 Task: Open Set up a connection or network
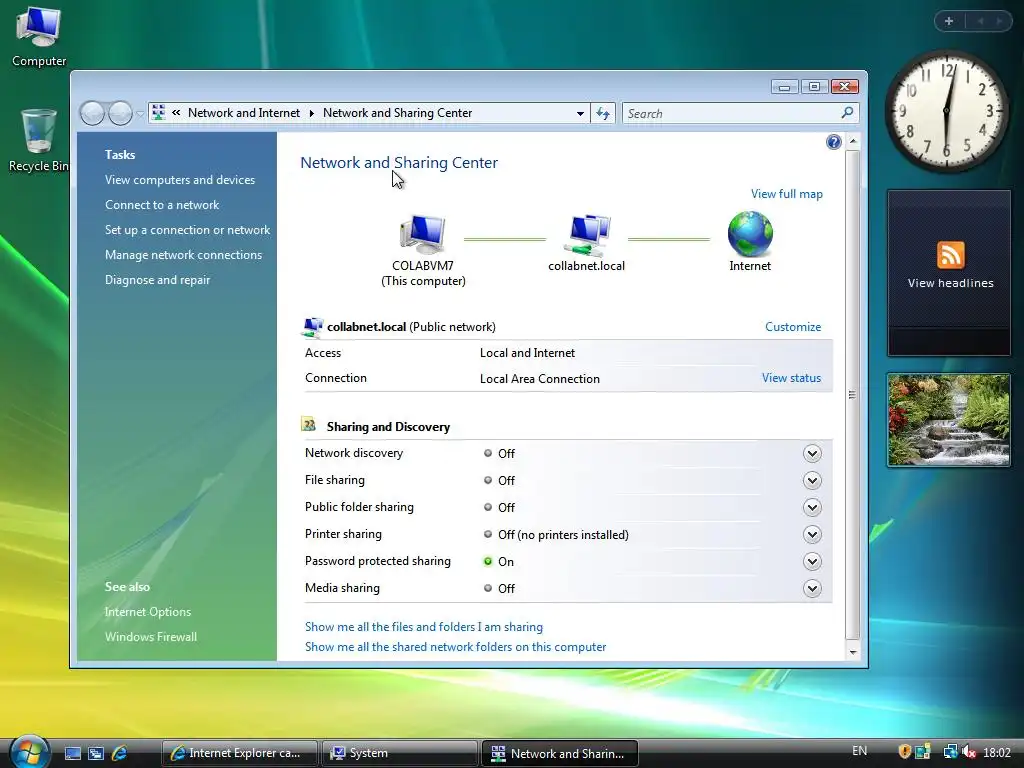pyautogui.click(x=187, y=230)
